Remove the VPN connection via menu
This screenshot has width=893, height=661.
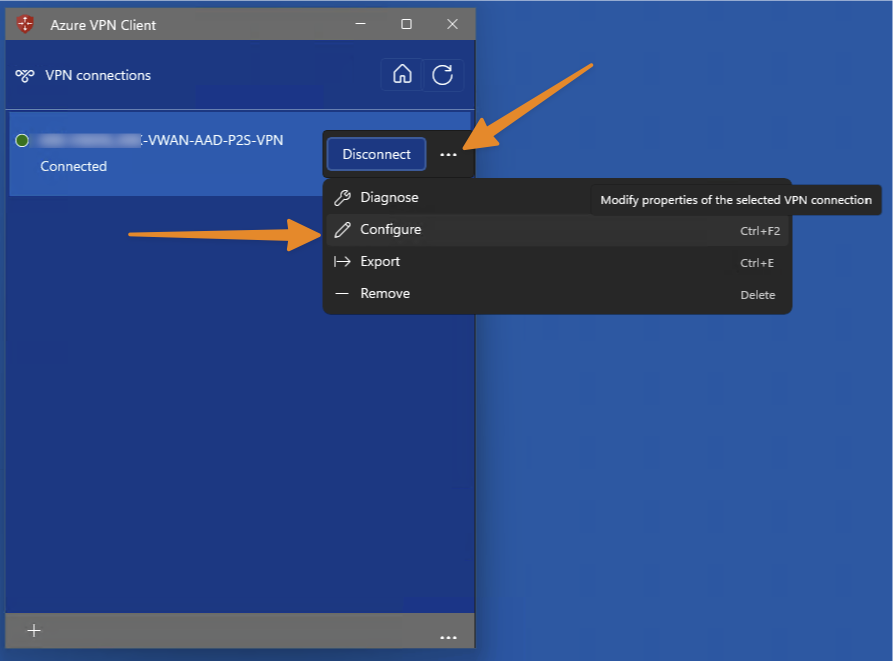pos(385,294)
